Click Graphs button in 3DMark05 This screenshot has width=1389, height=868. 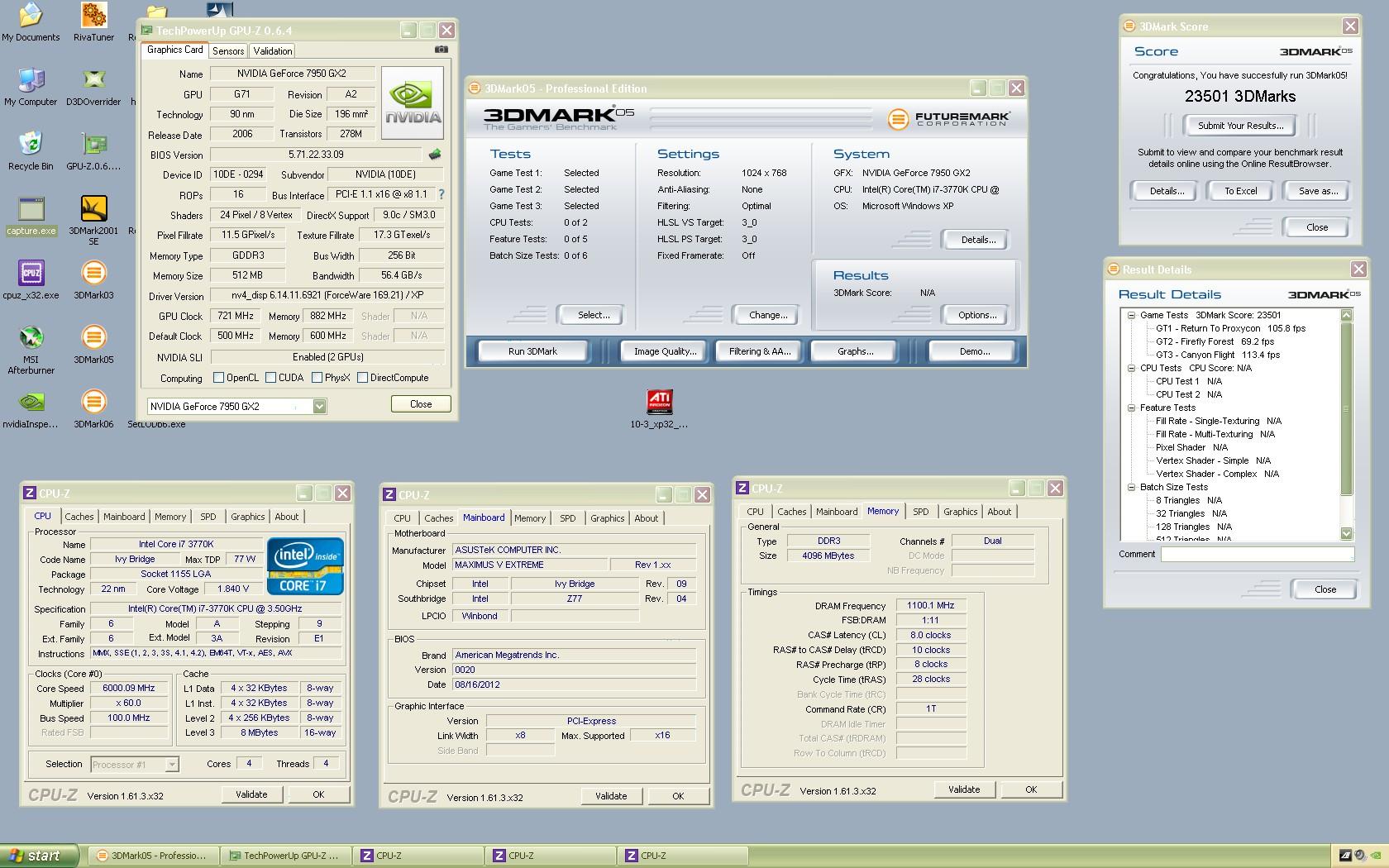tap(855, 351)
